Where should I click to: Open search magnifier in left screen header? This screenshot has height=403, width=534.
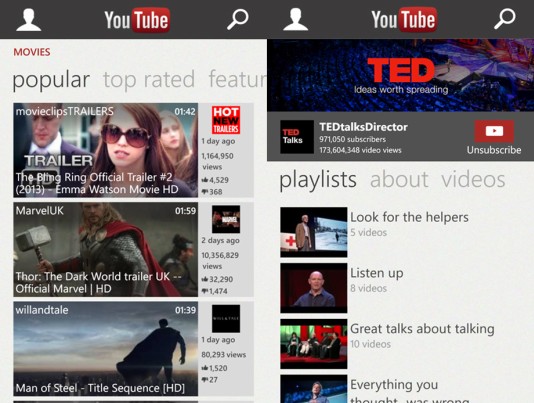tap(238, 19)
